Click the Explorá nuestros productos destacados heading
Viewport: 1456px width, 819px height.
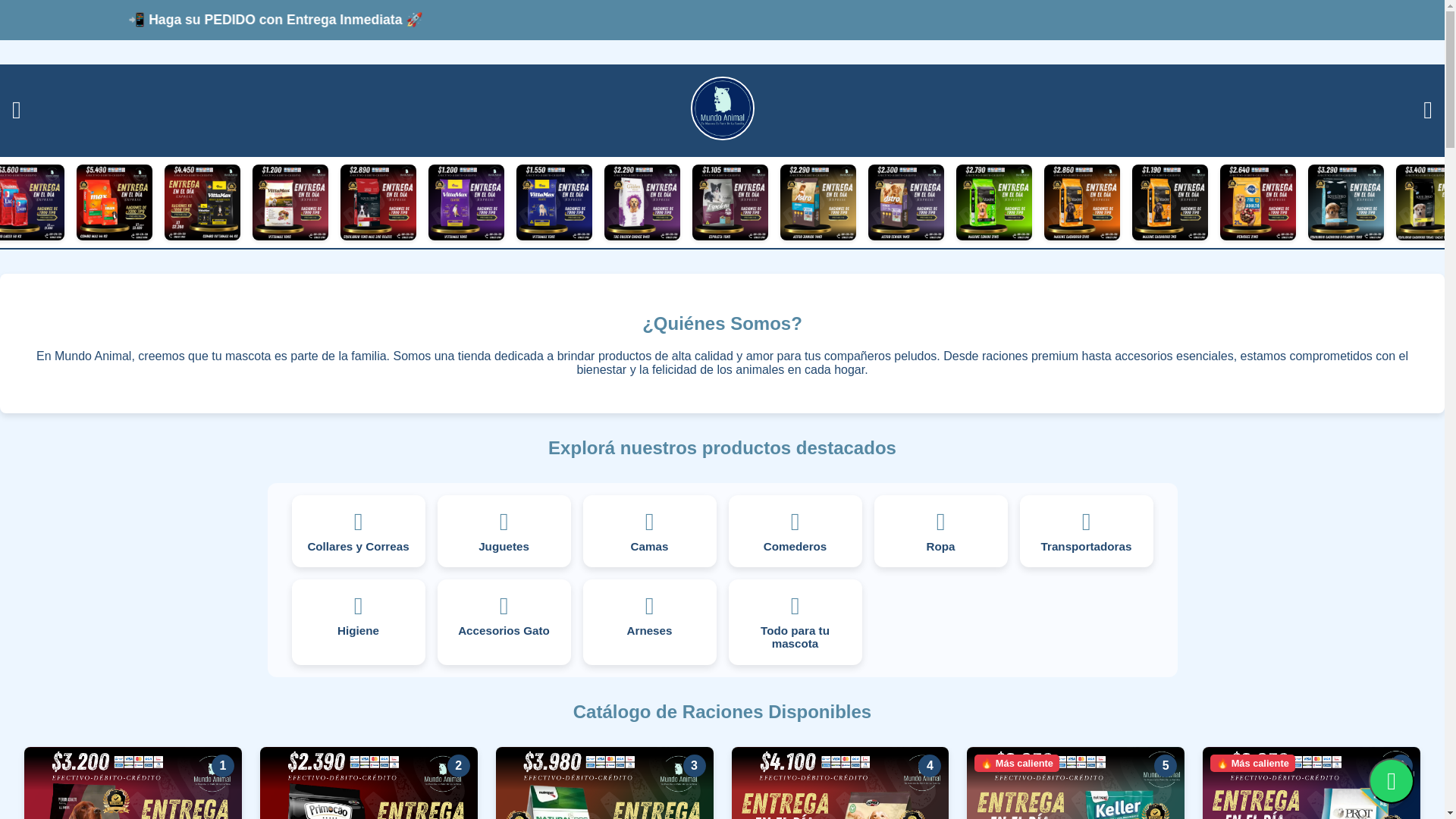(722, 448)
